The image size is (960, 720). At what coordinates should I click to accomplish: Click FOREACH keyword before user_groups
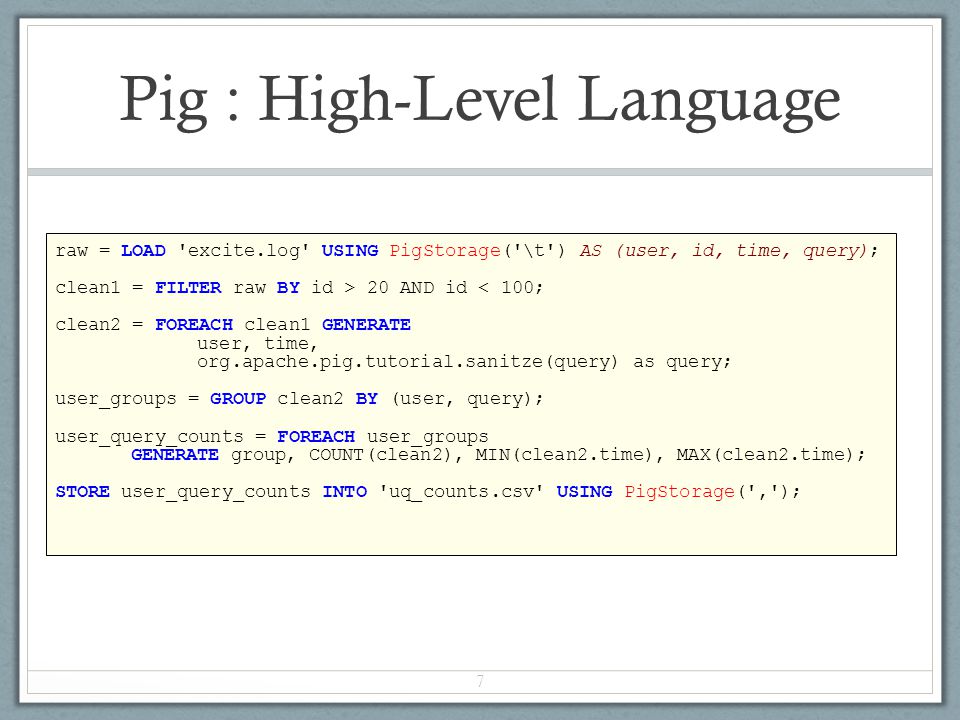pyautogui.click(x=316, y=437)
